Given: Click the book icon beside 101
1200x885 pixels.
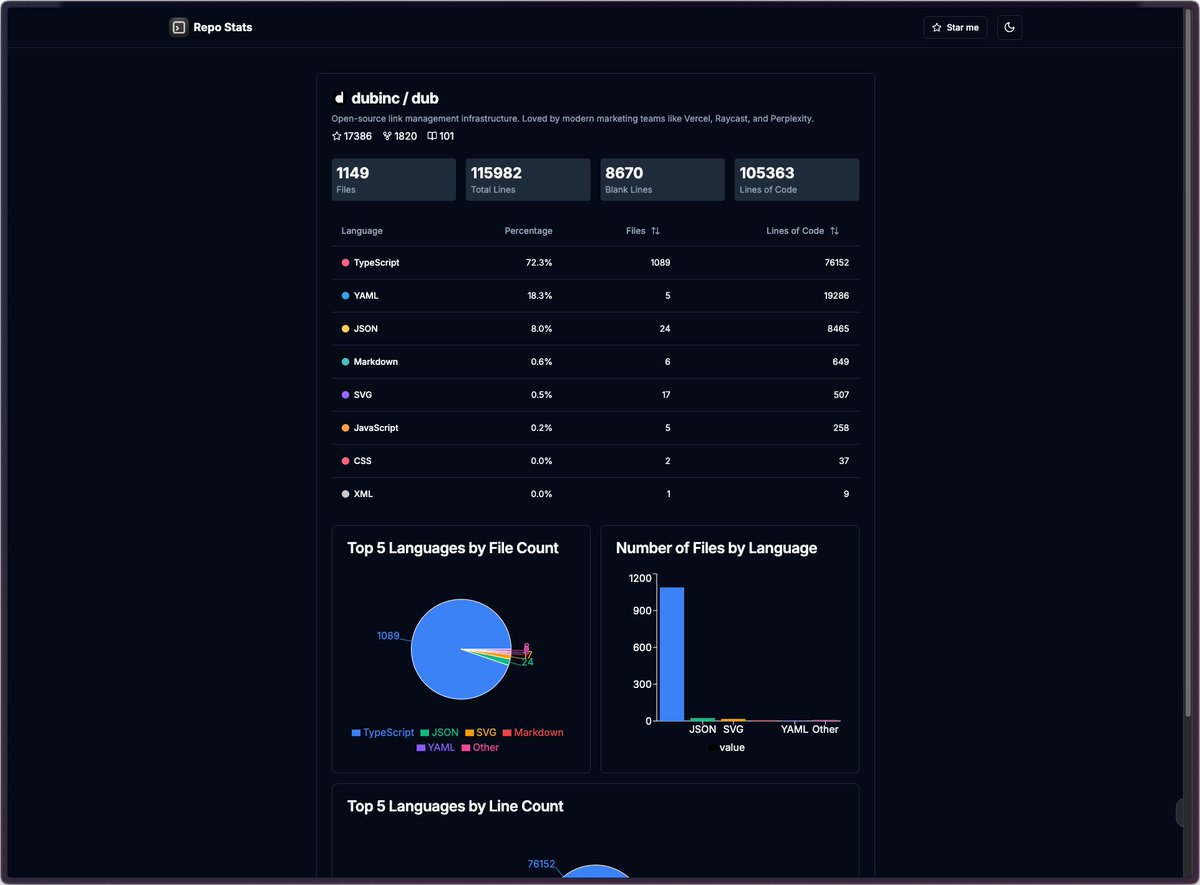Looking at the screenshot, I should (x=432, y=136).
